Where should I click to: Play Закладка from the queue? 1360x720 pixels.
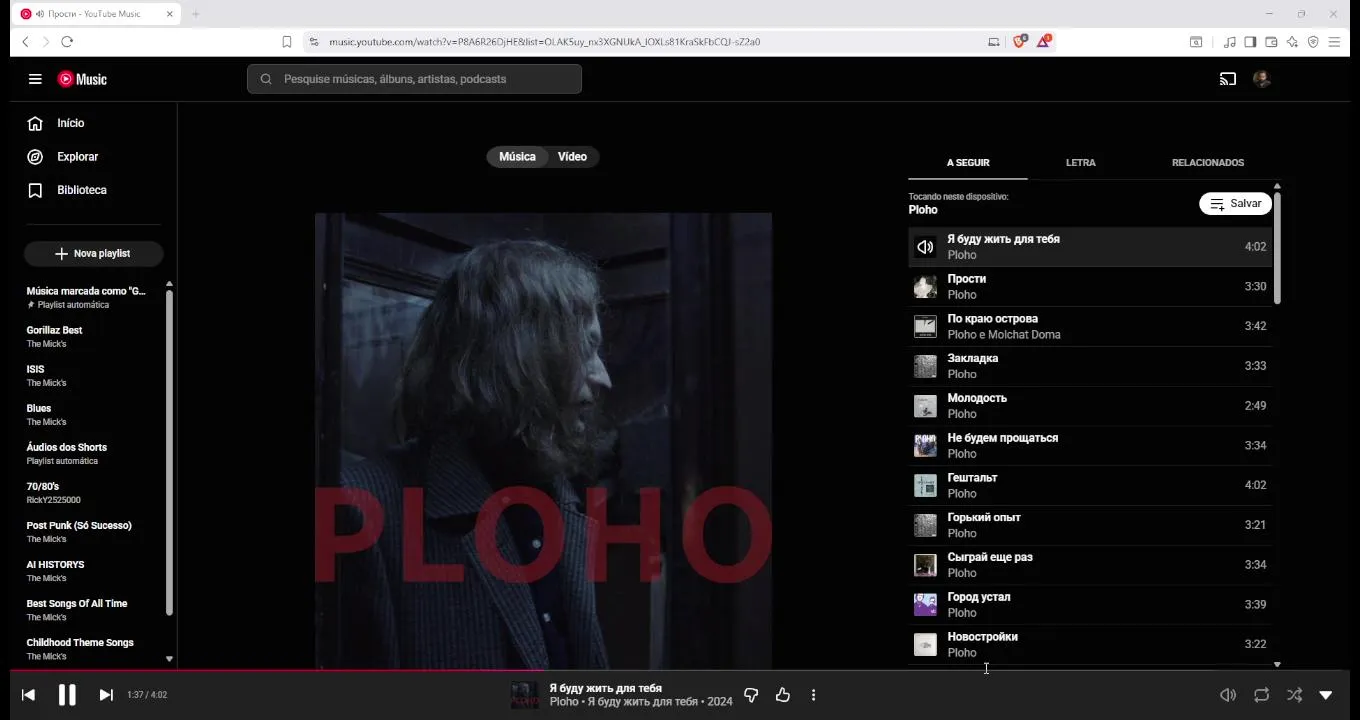(1090, 366)
